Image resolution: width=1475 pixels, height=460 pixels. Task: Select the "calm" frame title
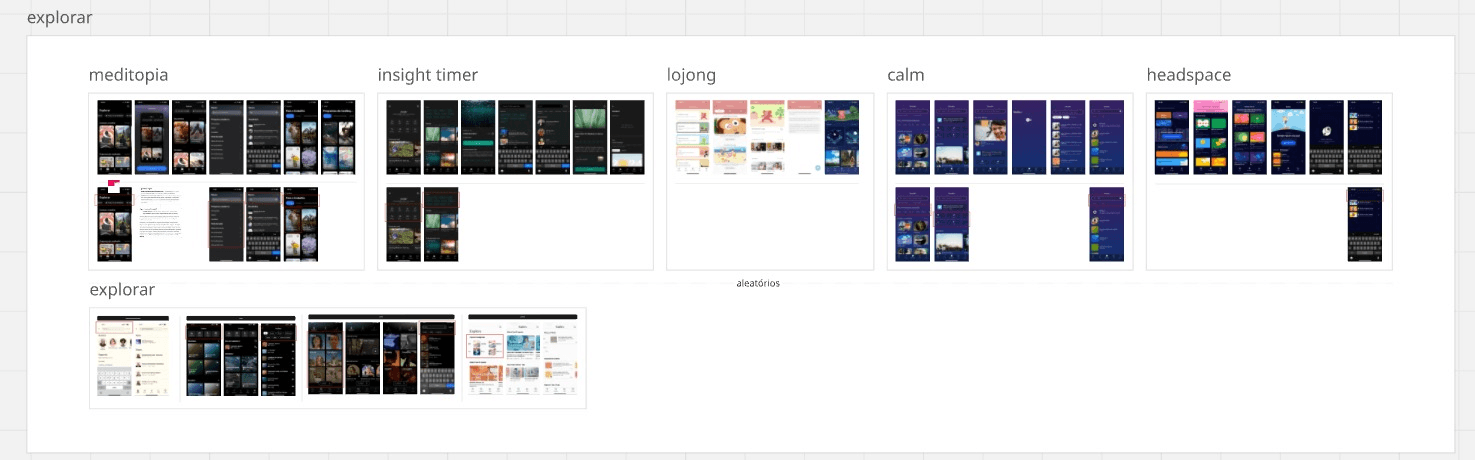tap(906, 76)
